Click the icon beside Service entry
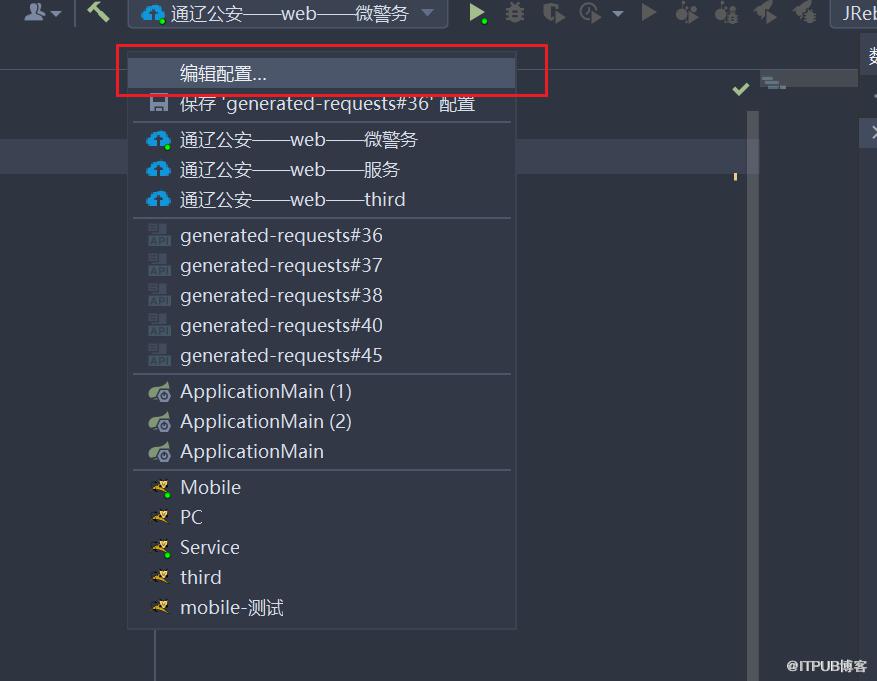This screenshot has width=877, height=681. coord(161,548)
